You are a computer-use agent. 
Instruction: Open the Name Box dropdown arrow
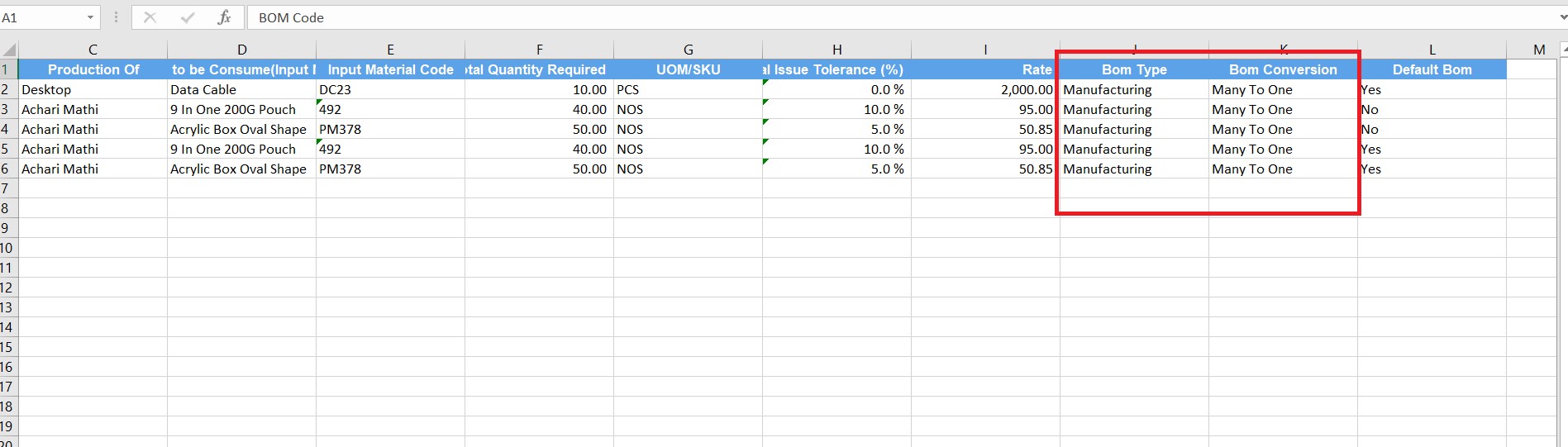90,17
